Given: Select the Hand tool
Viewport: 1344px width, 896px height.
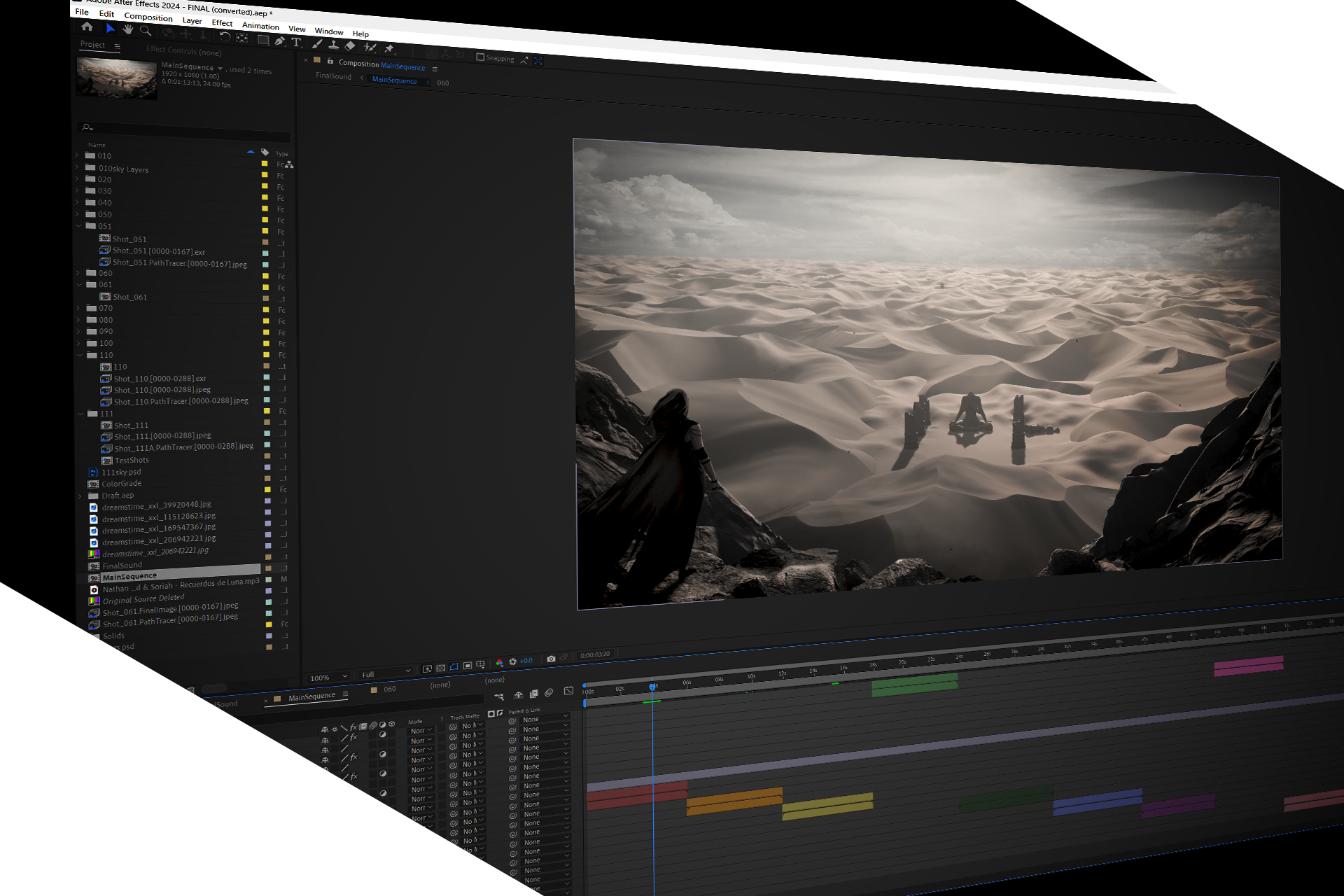Looking at the screenshot, I should (127, 29).
